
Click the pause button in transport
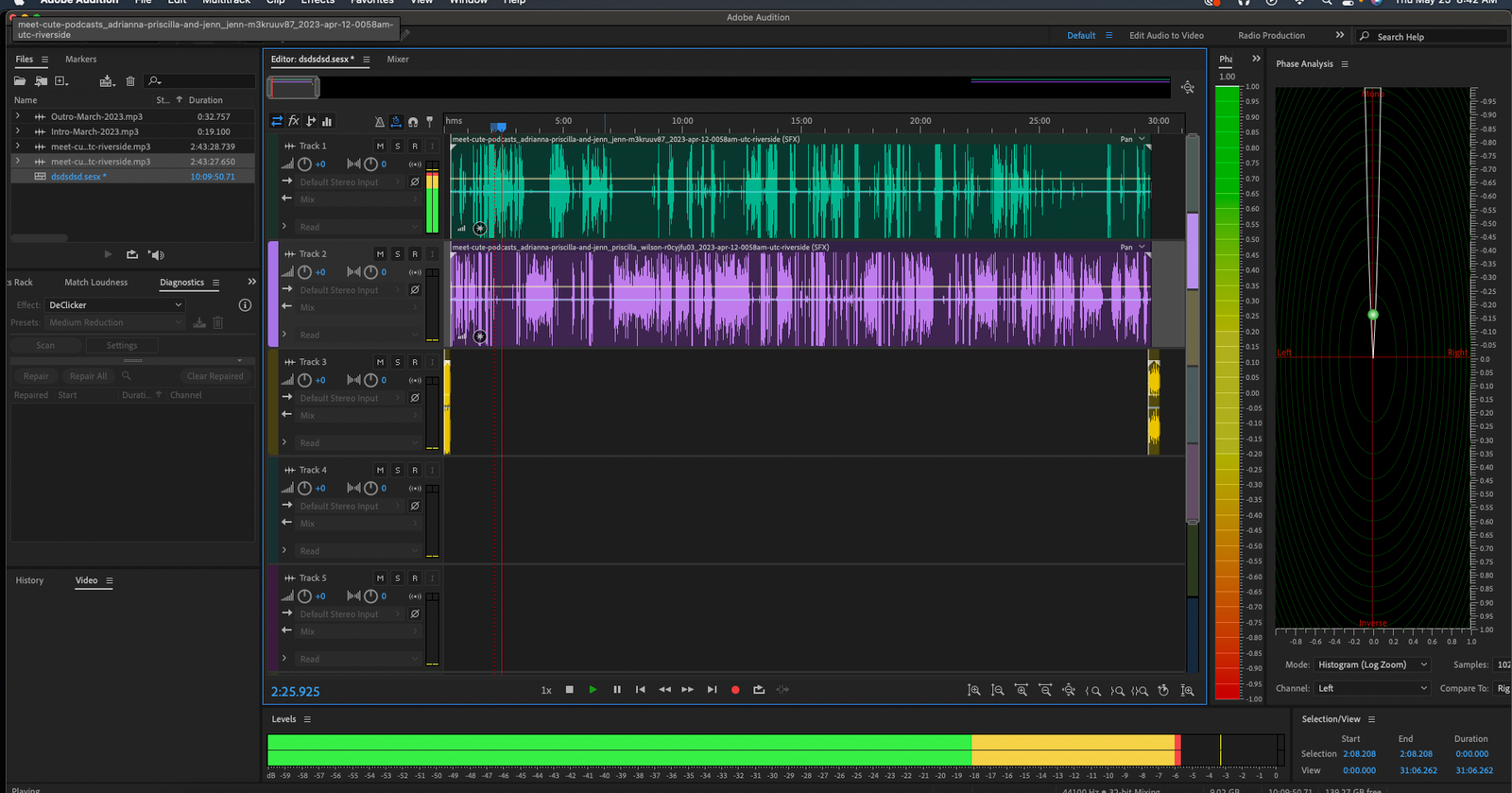(617, 690)
